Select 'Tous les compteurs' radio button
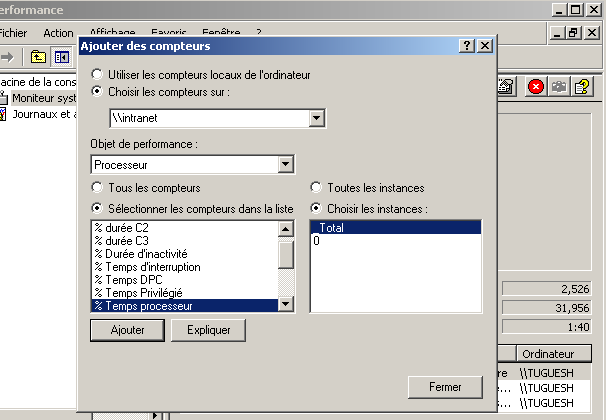This screenshot has width=606, height=420. pos(97,187)
